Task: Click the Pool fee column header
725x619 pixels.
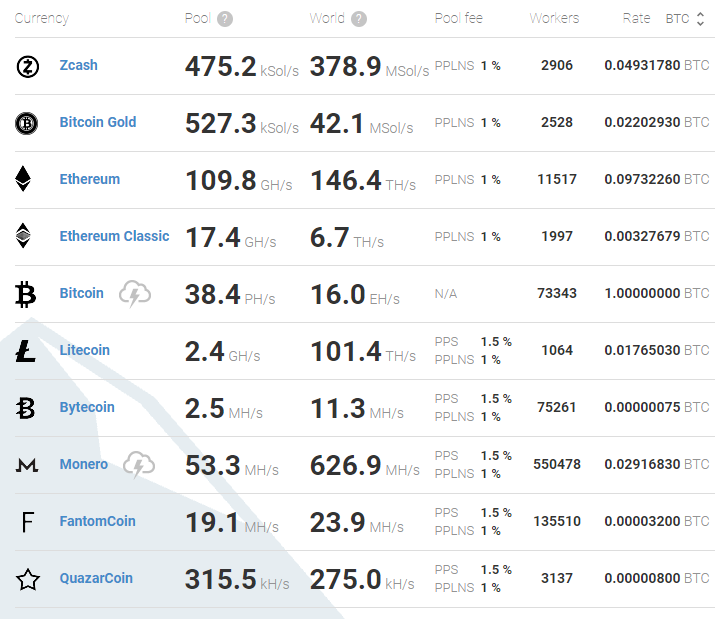Action: pos(459,18)
